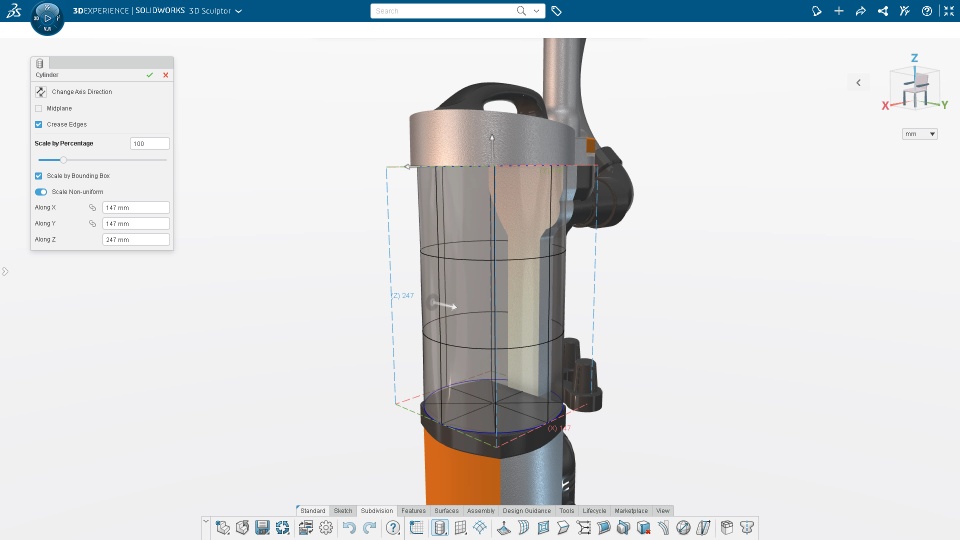960x540 pixels.
Task: Adjust the Scale by Percentage slider
Action: click(x=63, y=160)
